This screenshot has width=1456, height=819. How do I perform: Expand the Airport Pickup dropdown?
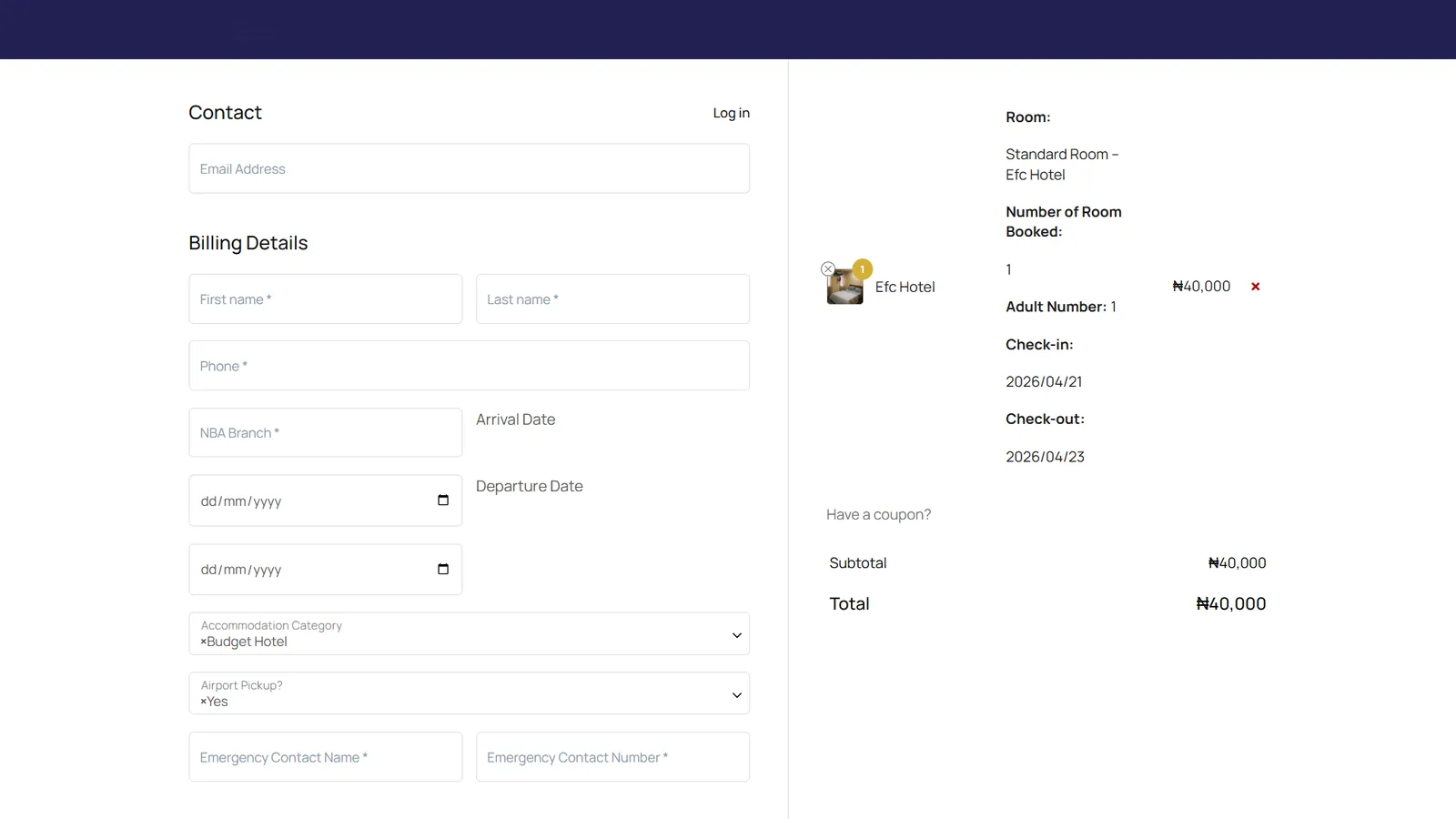[x=737, y=695]
